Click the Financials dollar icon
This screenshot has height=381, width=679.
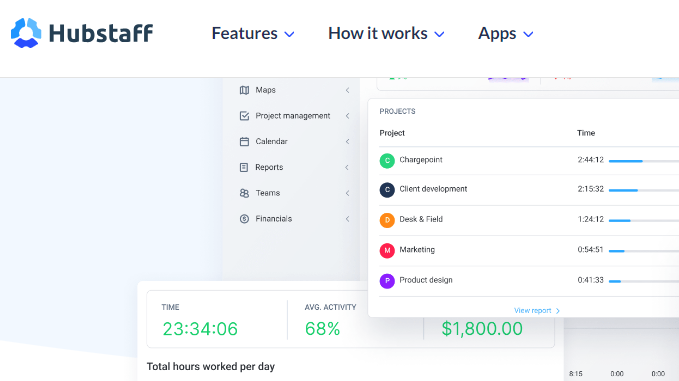[x=244, y=219]
